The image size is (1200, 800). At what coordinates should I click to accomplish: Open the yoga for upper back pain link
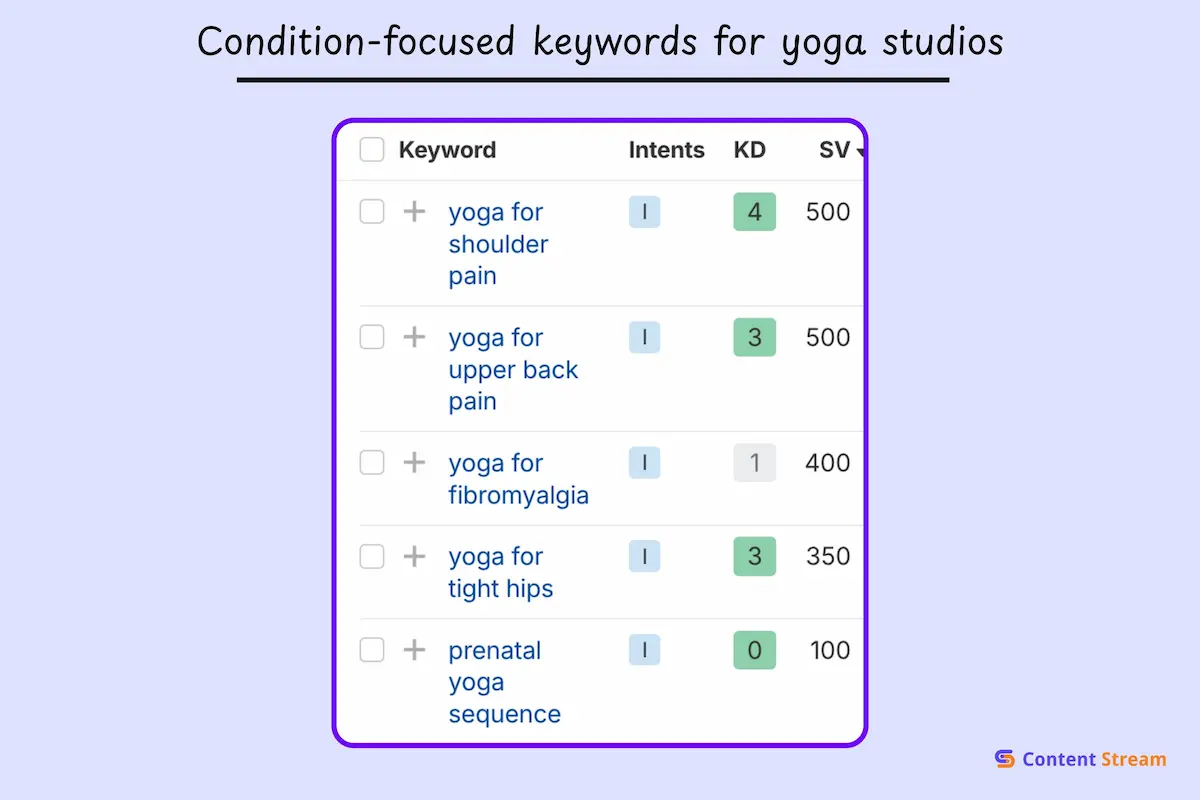tap(513, 370)
